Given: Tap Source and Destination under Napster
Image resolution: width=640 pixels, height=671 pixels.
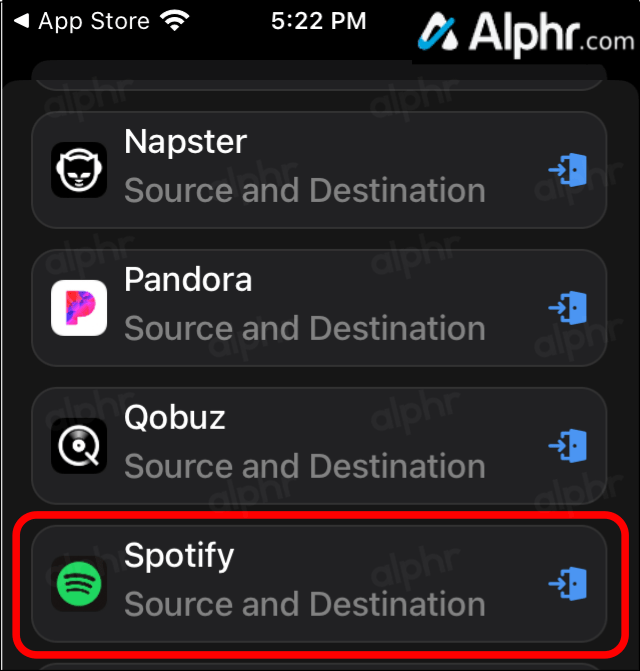Looking at the screenshot, I should (304, 190).
